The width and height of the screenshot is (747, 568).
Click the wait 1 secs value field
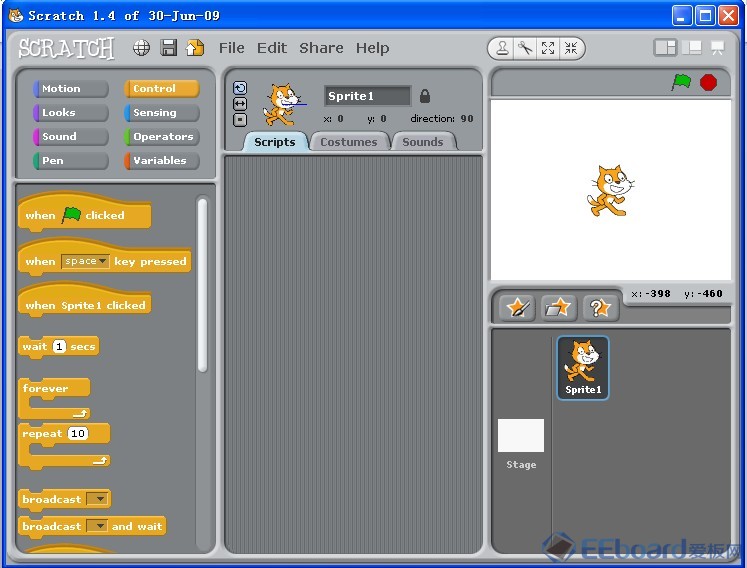pos(59,346)
